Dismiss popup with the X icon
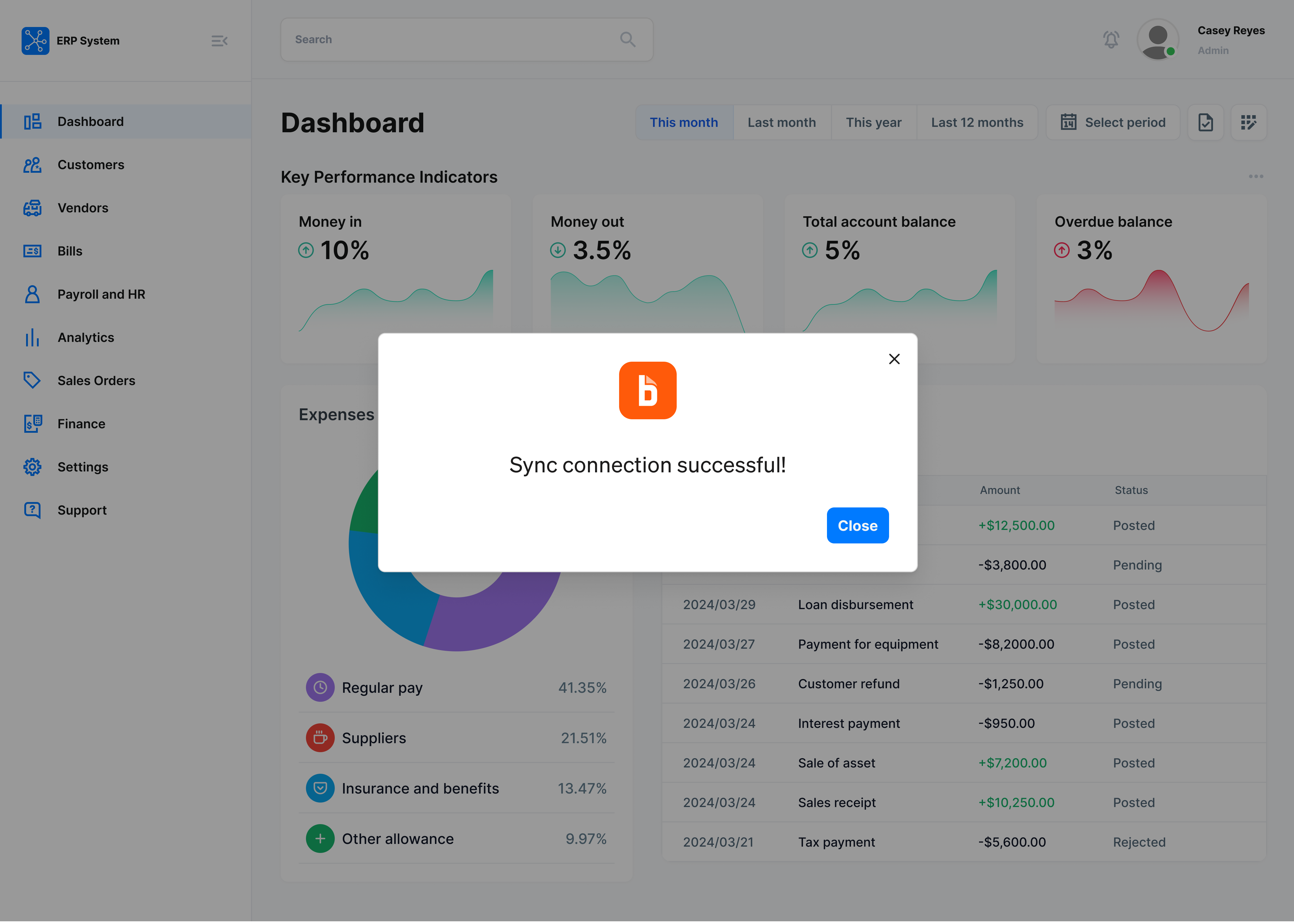The image size is (1294, 924). pos(894,359)
